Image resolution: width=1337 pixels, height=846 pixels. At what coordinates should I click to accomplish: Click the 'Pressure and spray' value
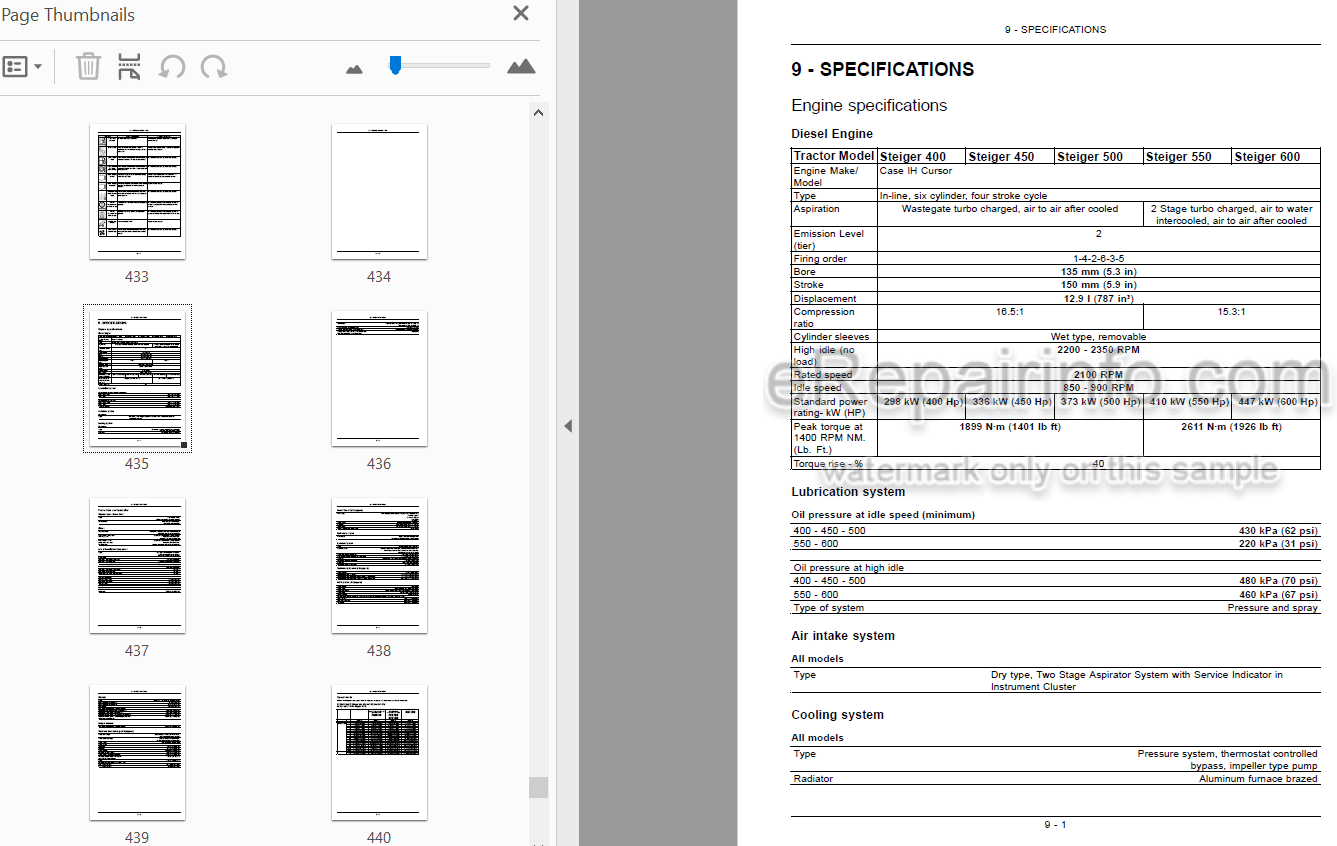(x=1273, y=608)
